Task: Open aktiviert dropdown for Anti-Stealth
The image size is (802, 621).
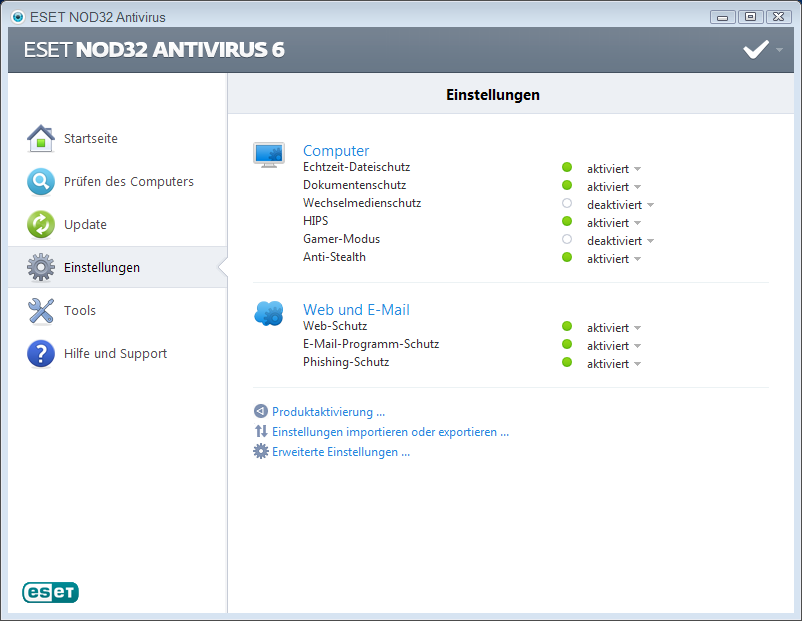Action: pos(614,259)
